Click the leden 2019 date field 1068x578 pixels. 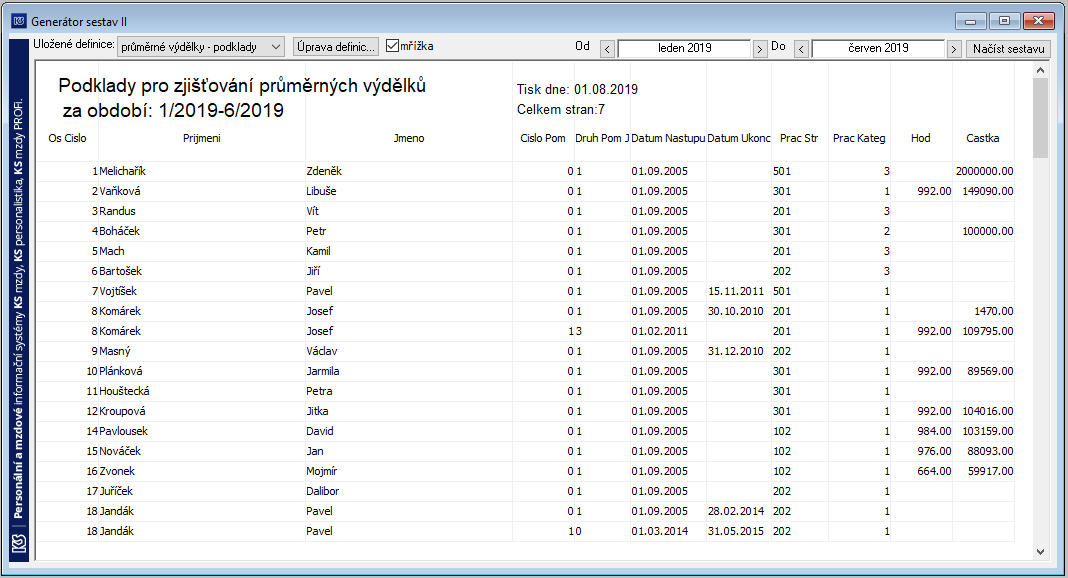(x=684, y=48)
